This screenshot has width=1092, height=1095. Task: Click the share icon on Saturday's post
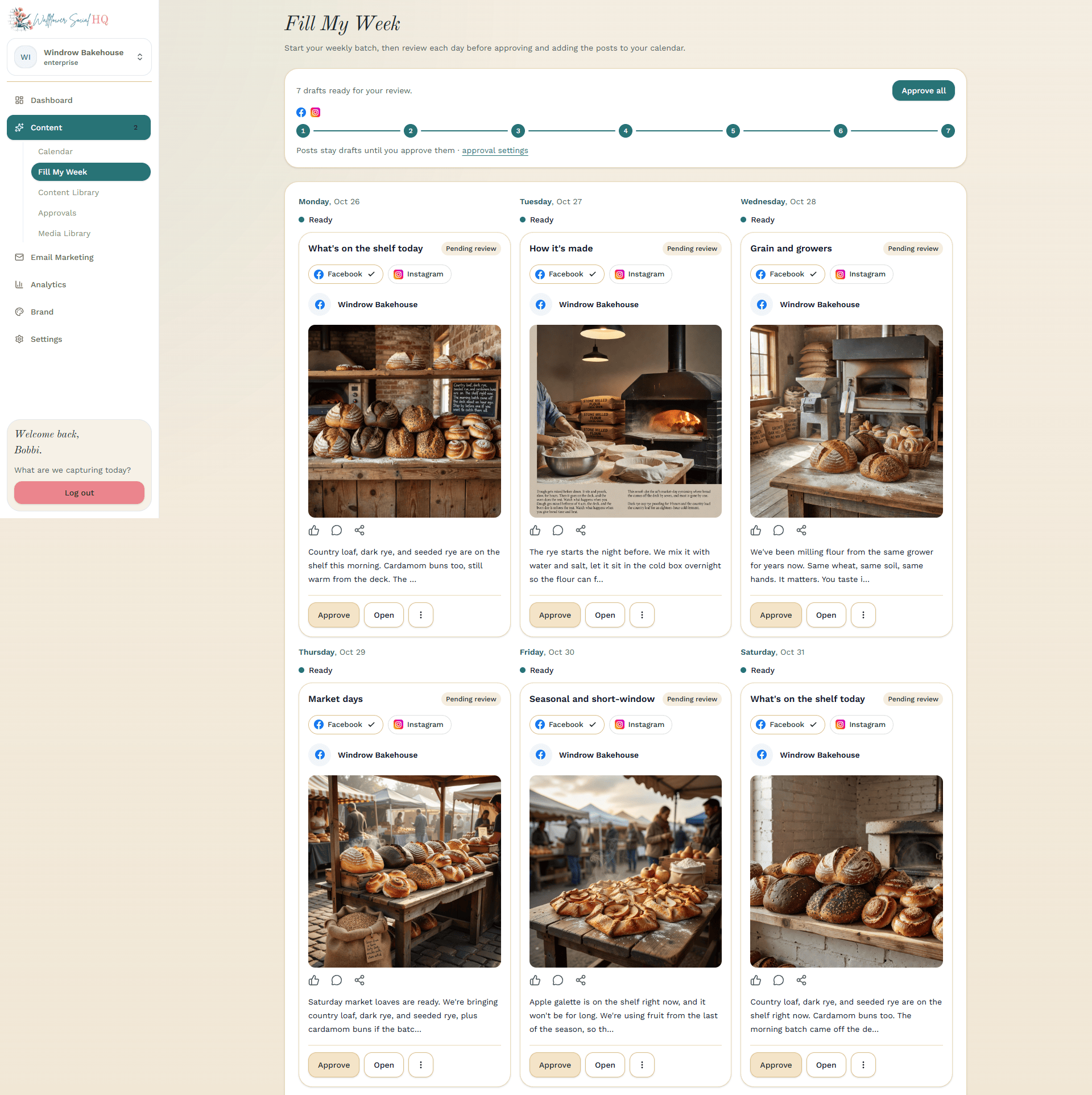point(801,980)
